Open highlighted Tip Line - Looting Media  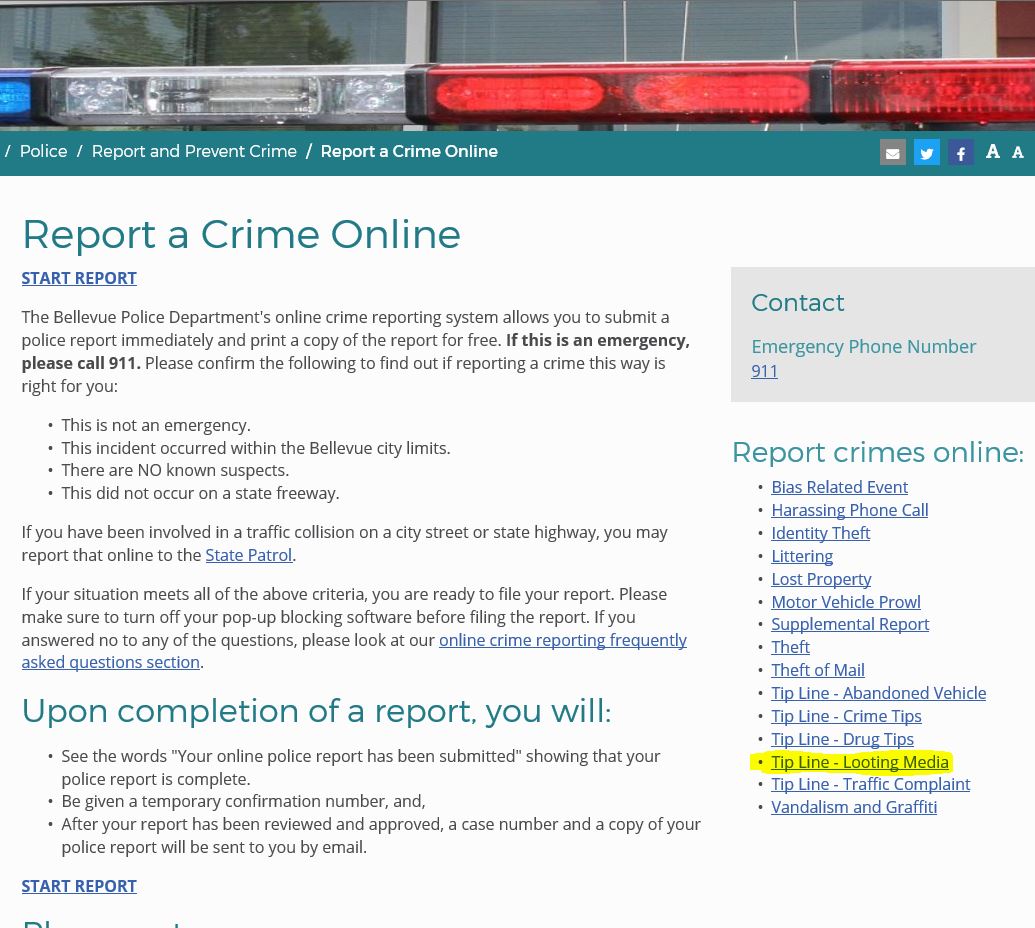point(859,762)
